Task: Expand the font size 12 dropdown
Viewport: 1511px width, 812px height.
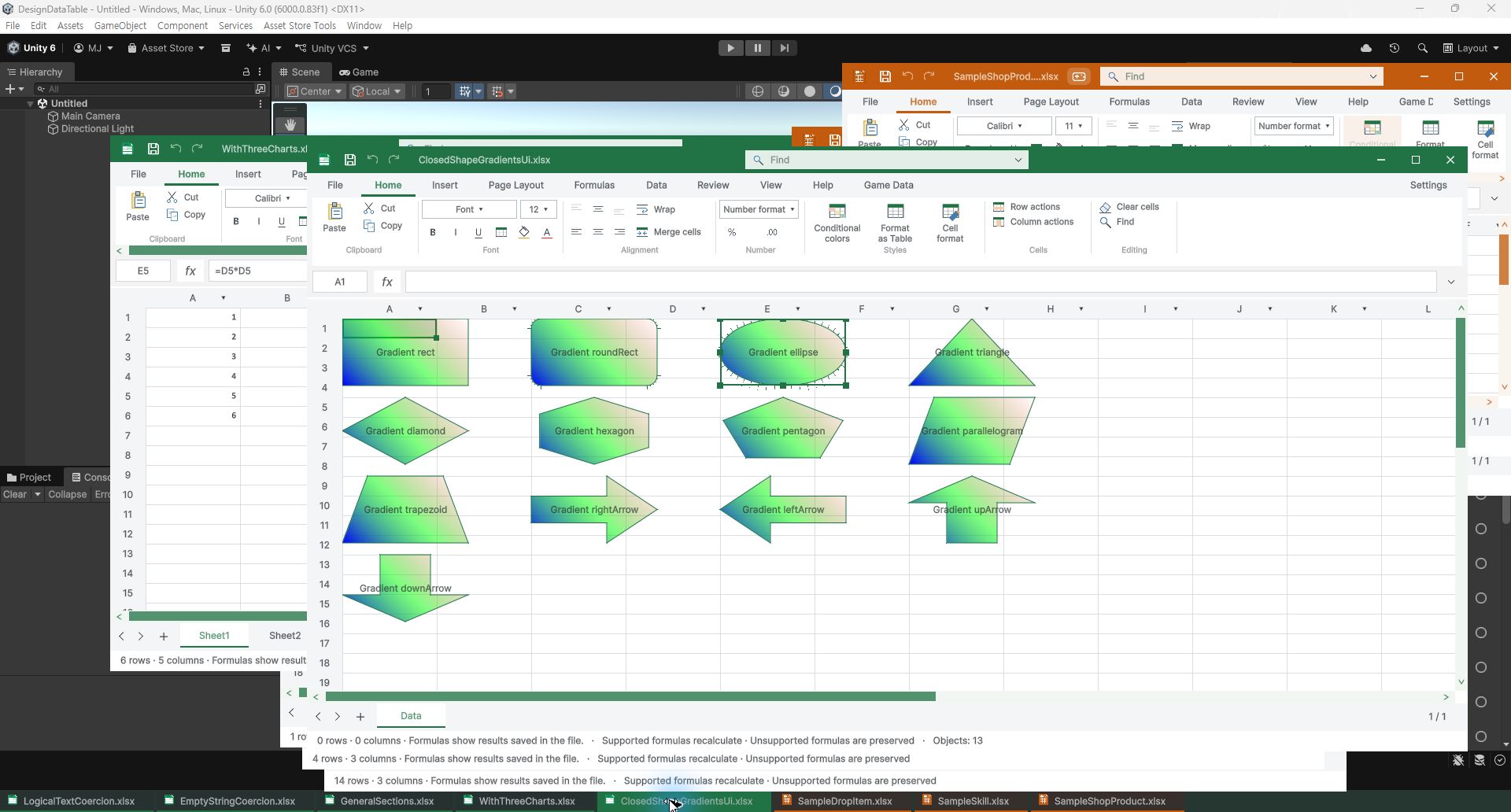Action: pos(539,209)
